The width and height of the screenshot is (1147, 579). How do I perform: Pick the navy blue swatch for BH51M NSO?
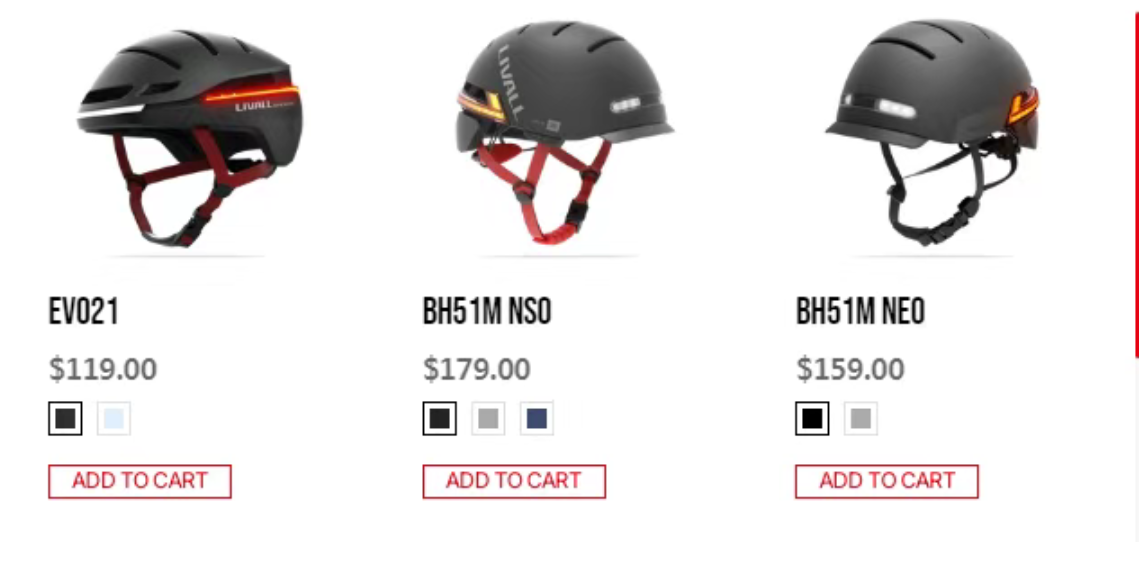tap(537, 419)
